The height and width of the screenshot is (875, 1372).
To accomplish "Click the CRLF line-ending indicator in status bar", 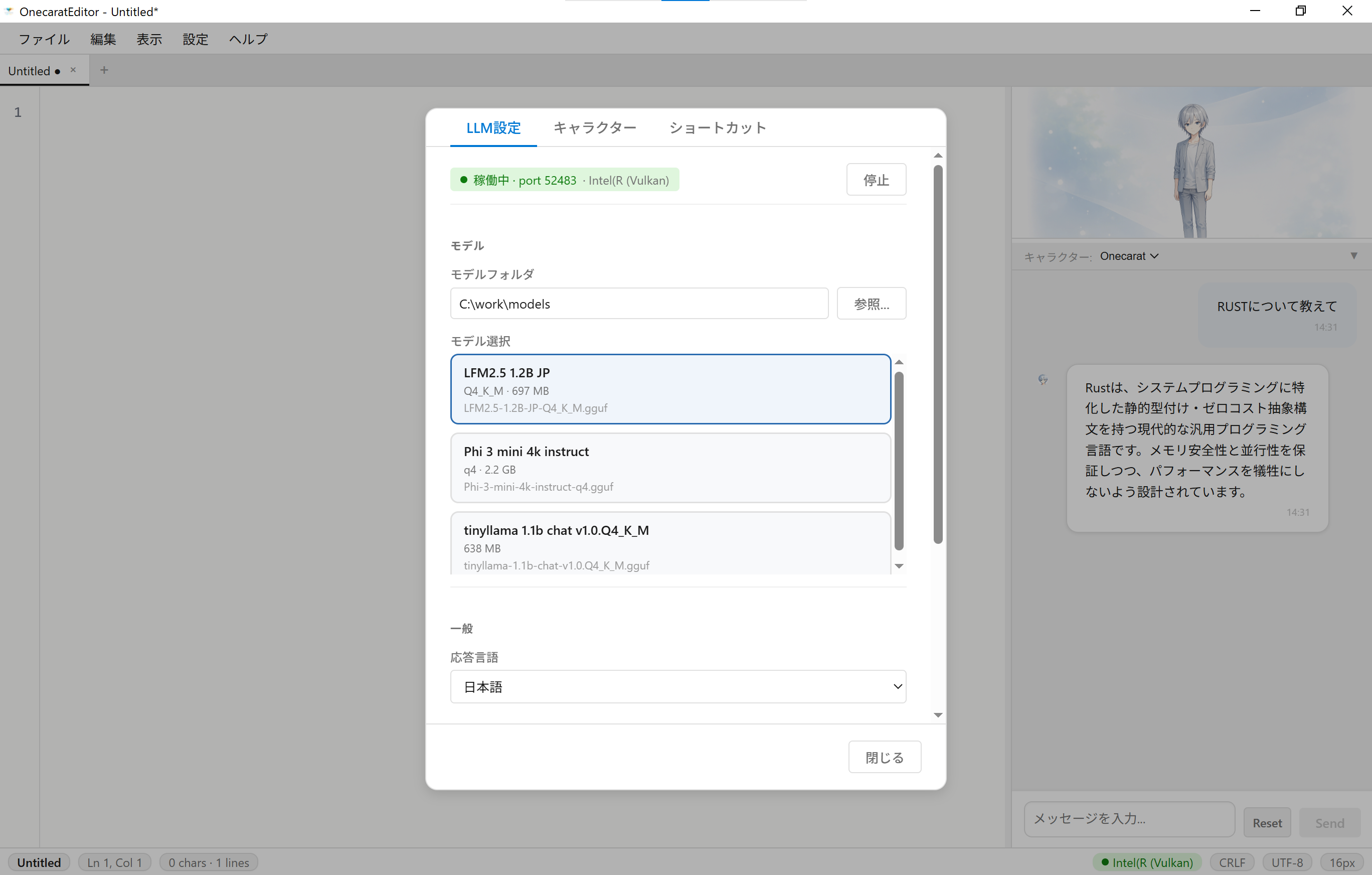I will pos(1232,862).
